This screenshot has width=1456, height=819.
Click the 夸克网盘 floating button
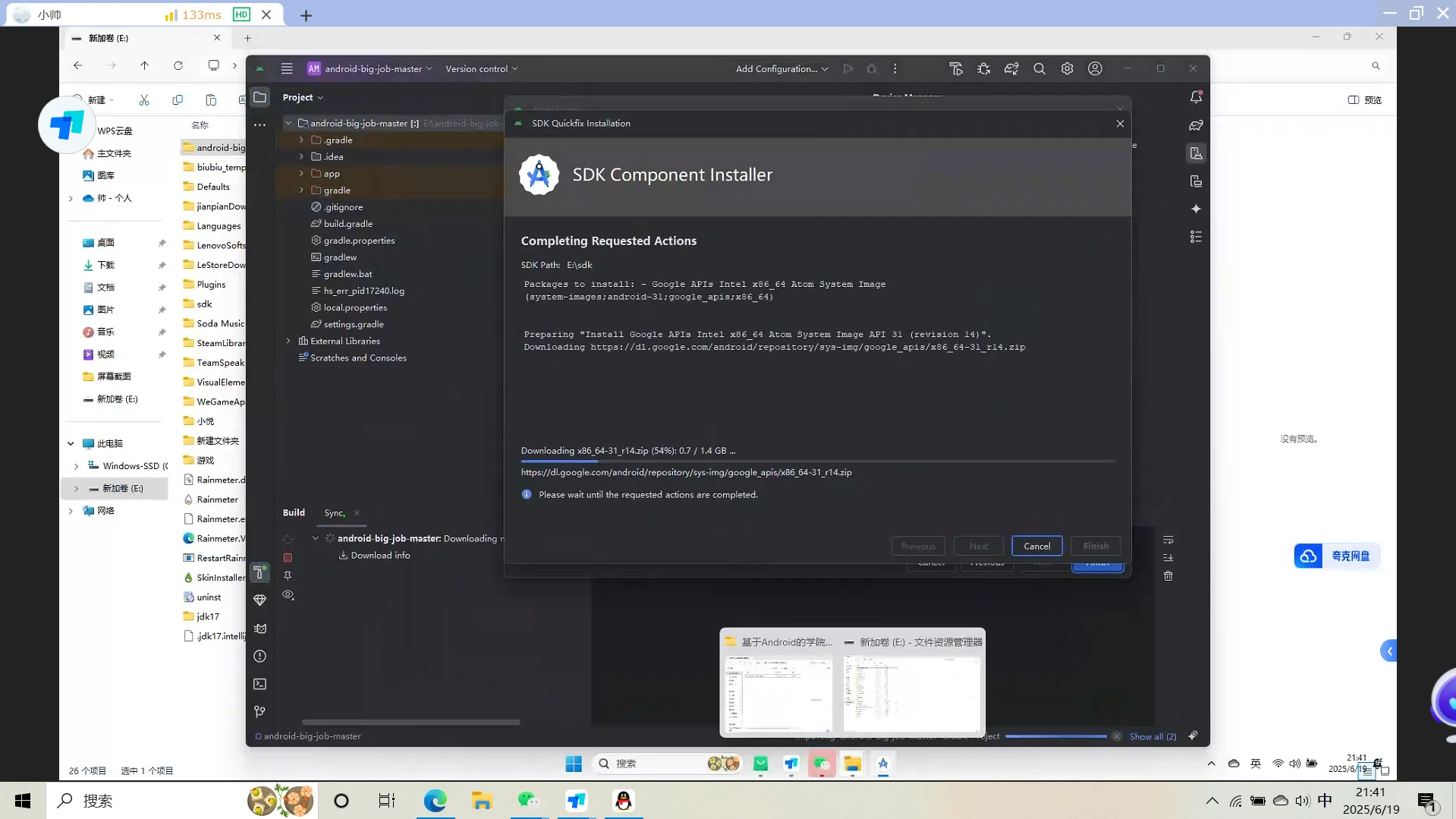click(x=1336, y=556)
